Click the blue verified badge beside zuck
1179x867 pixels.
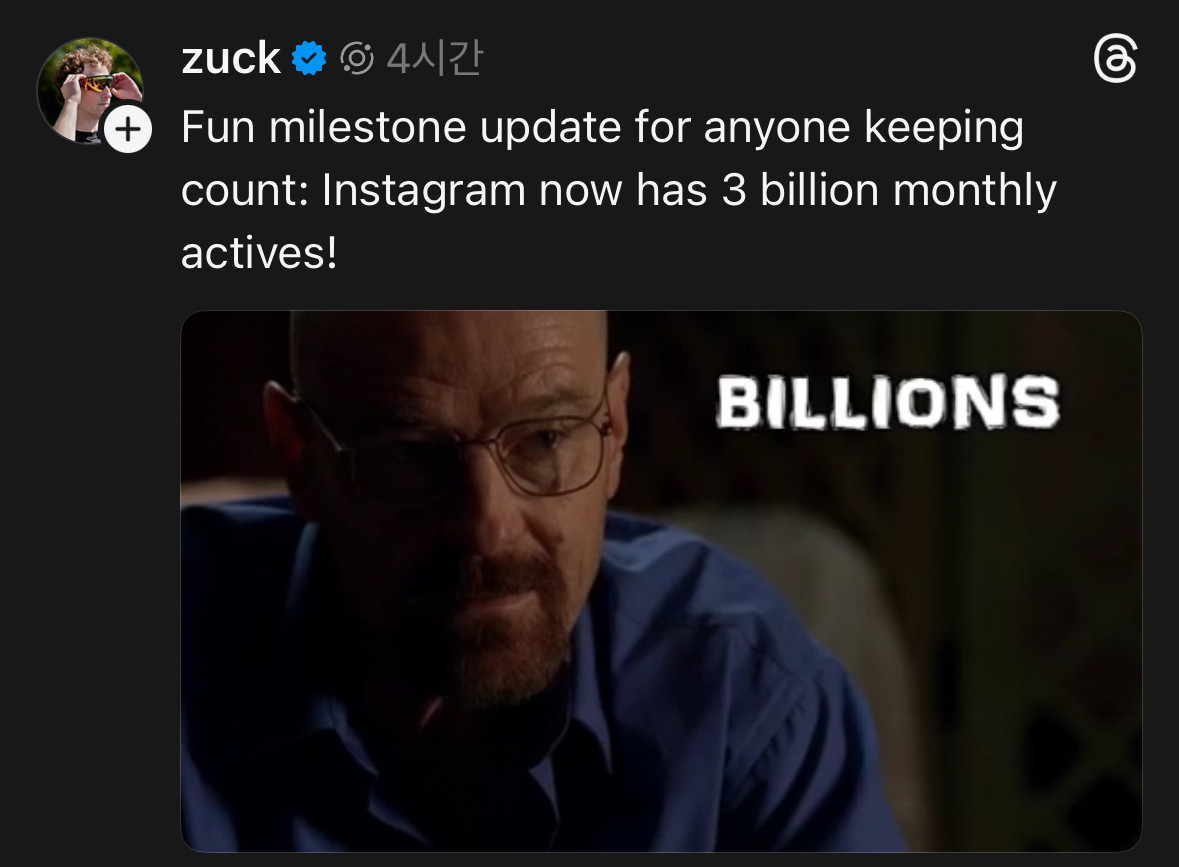coord(308,59)
